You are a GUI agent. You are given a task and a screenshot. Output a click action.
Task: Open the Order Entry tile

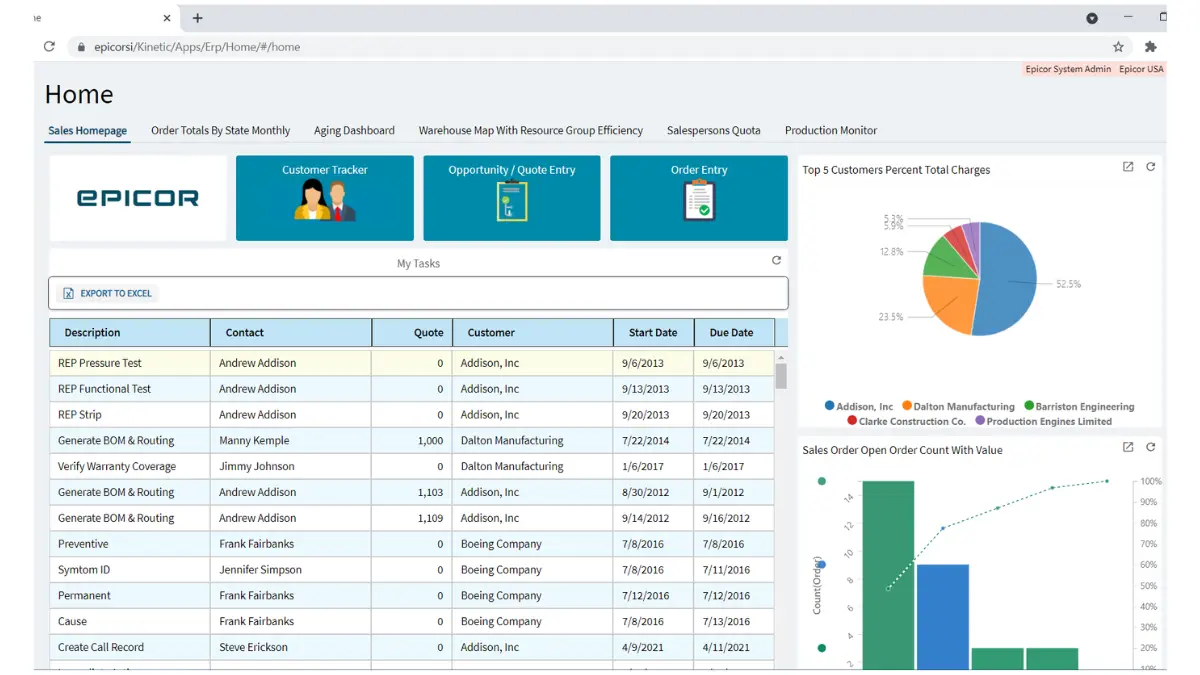click(x=698, y=198)
